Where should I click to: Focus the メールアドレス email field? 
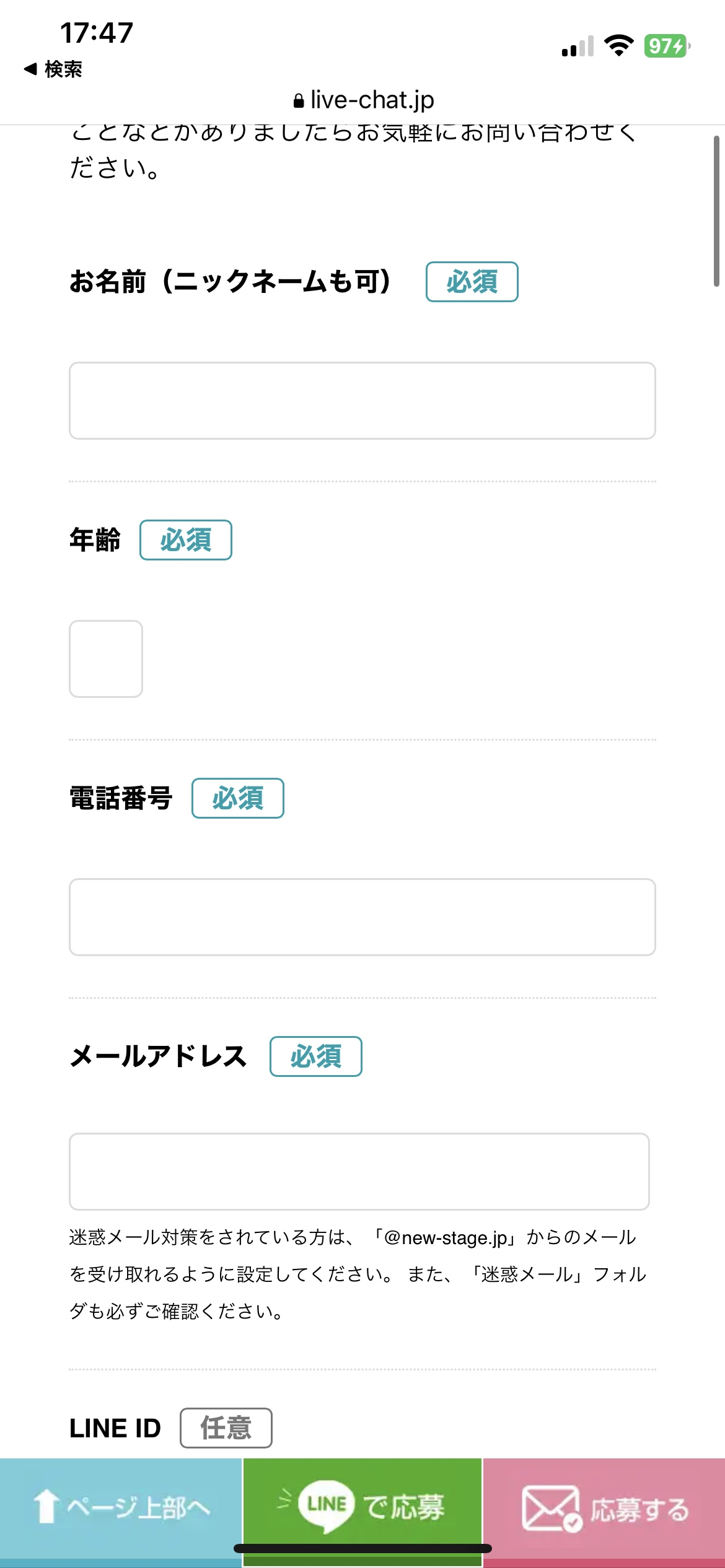[x=359, y=1172]
